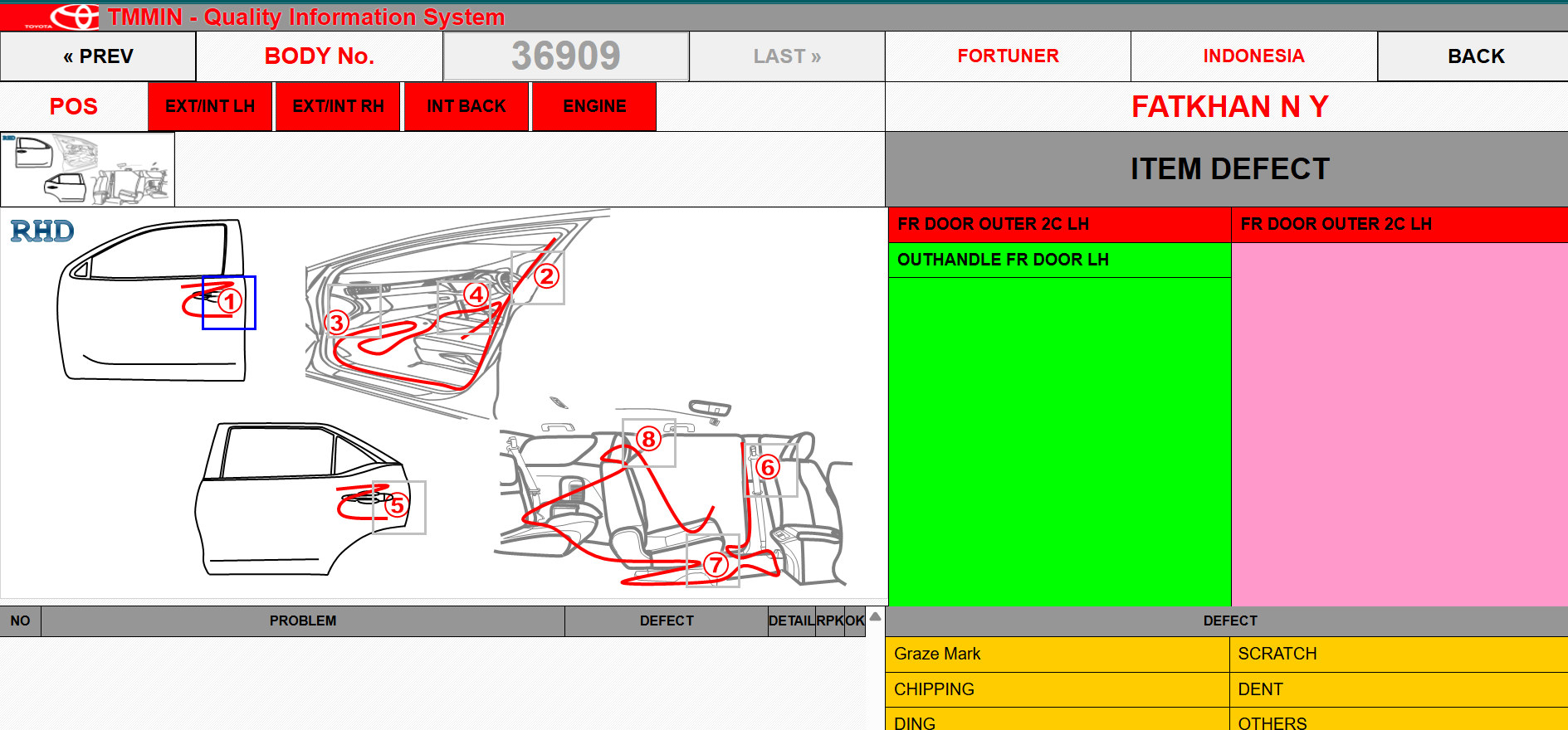Click the OK column header
The image size is (1568, 730).
[855, 620]
